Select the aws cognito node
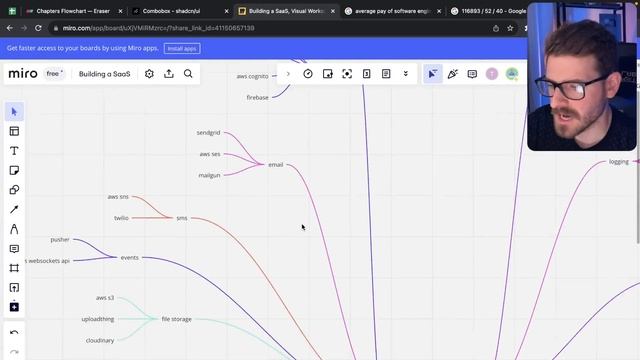The width and height of the screenshot is (640, 360). pos(253,76)
